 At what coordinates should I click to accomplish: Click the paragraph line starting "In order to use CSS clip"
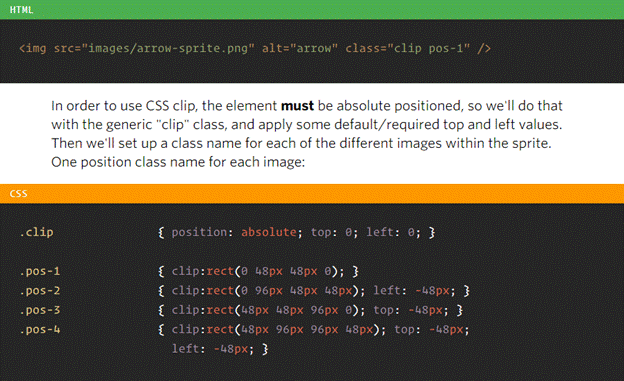[306, 106]
